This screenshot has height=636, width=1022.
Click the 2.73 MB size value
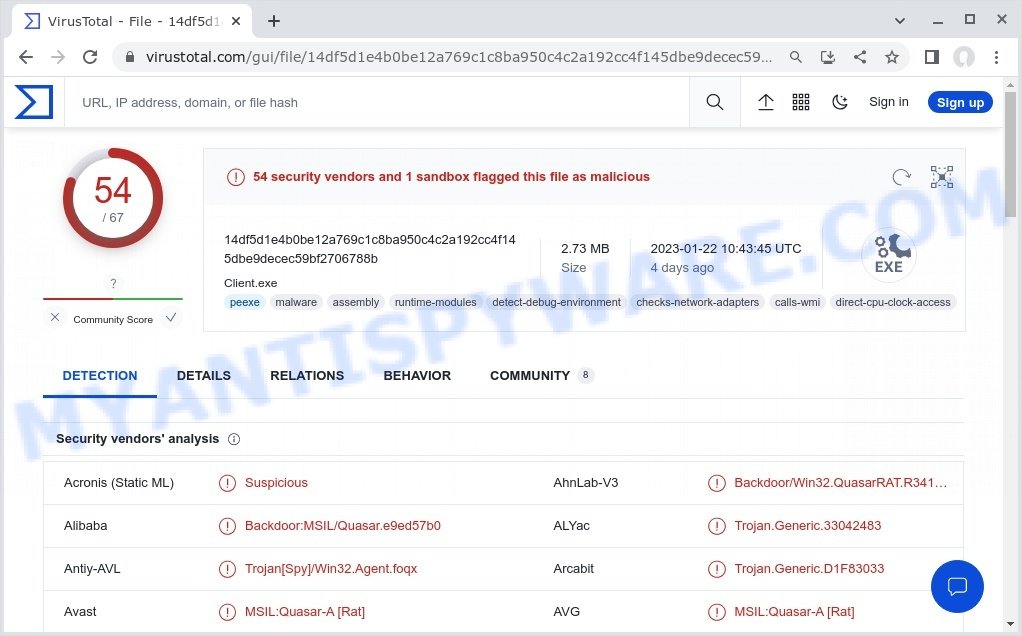(585, 249)
